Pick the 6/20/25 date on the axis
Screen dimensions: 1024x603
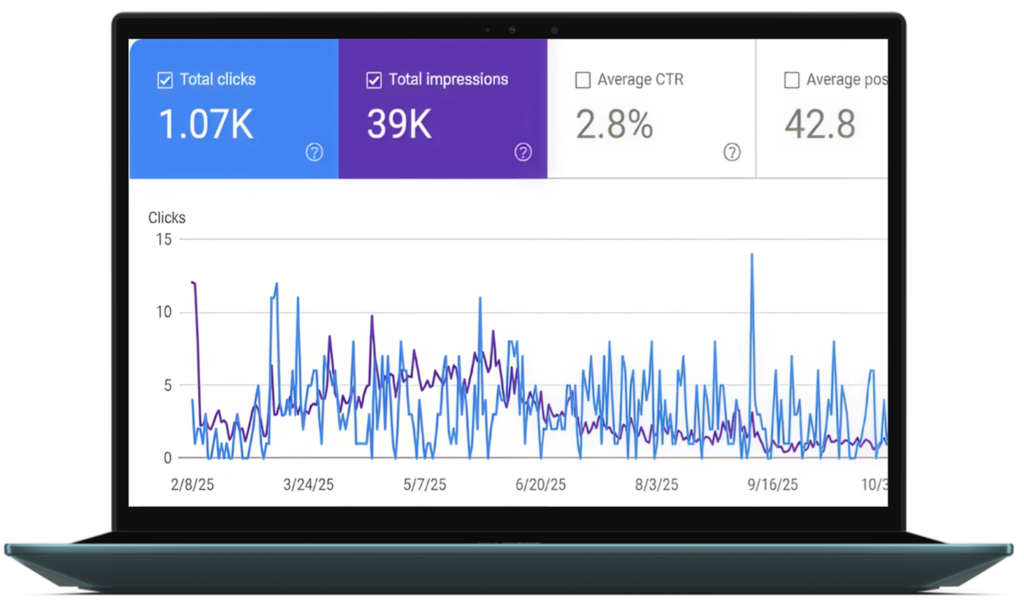click(540, 485)
